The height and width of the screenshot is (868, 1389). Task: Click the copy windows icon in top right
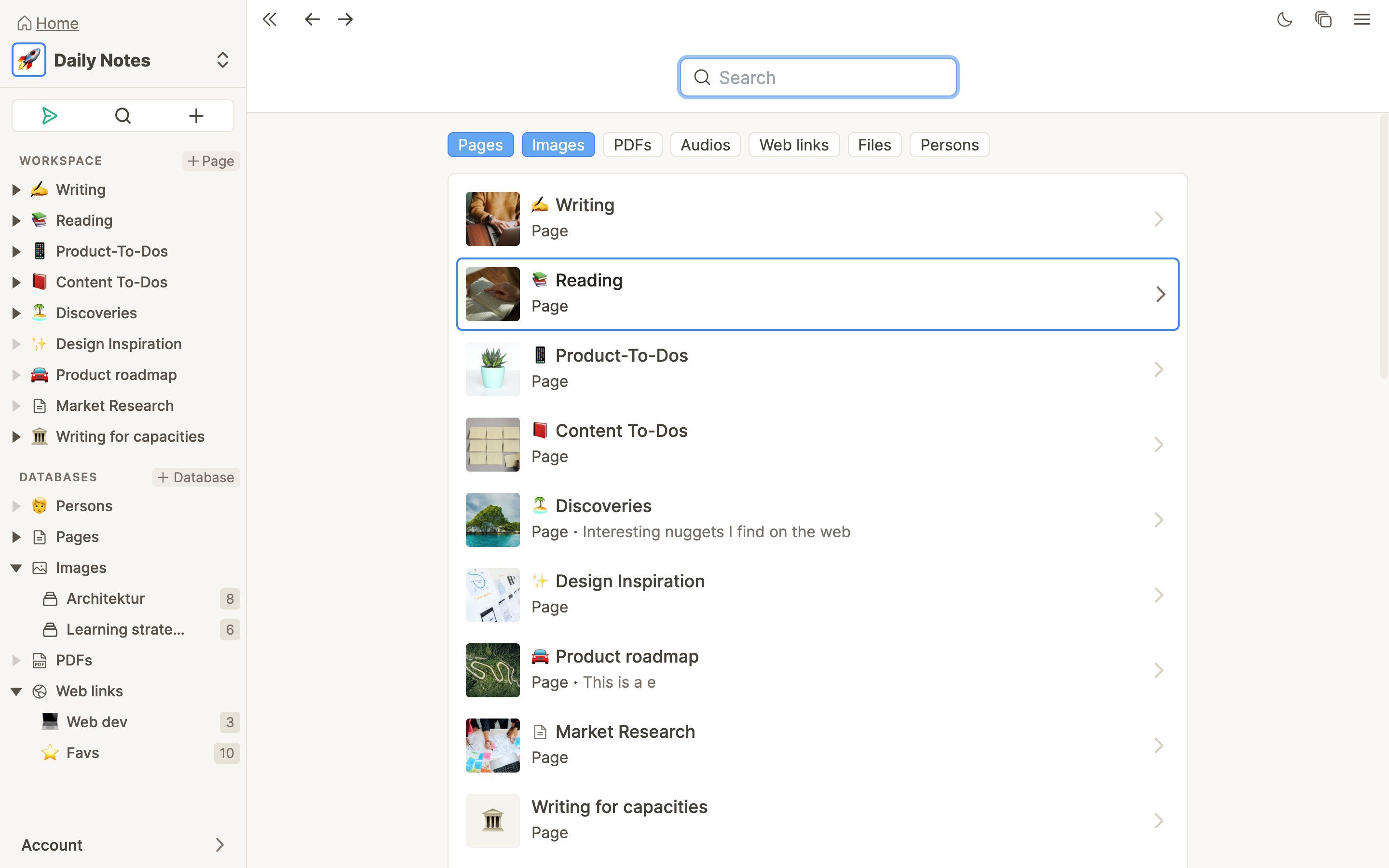1323,19
